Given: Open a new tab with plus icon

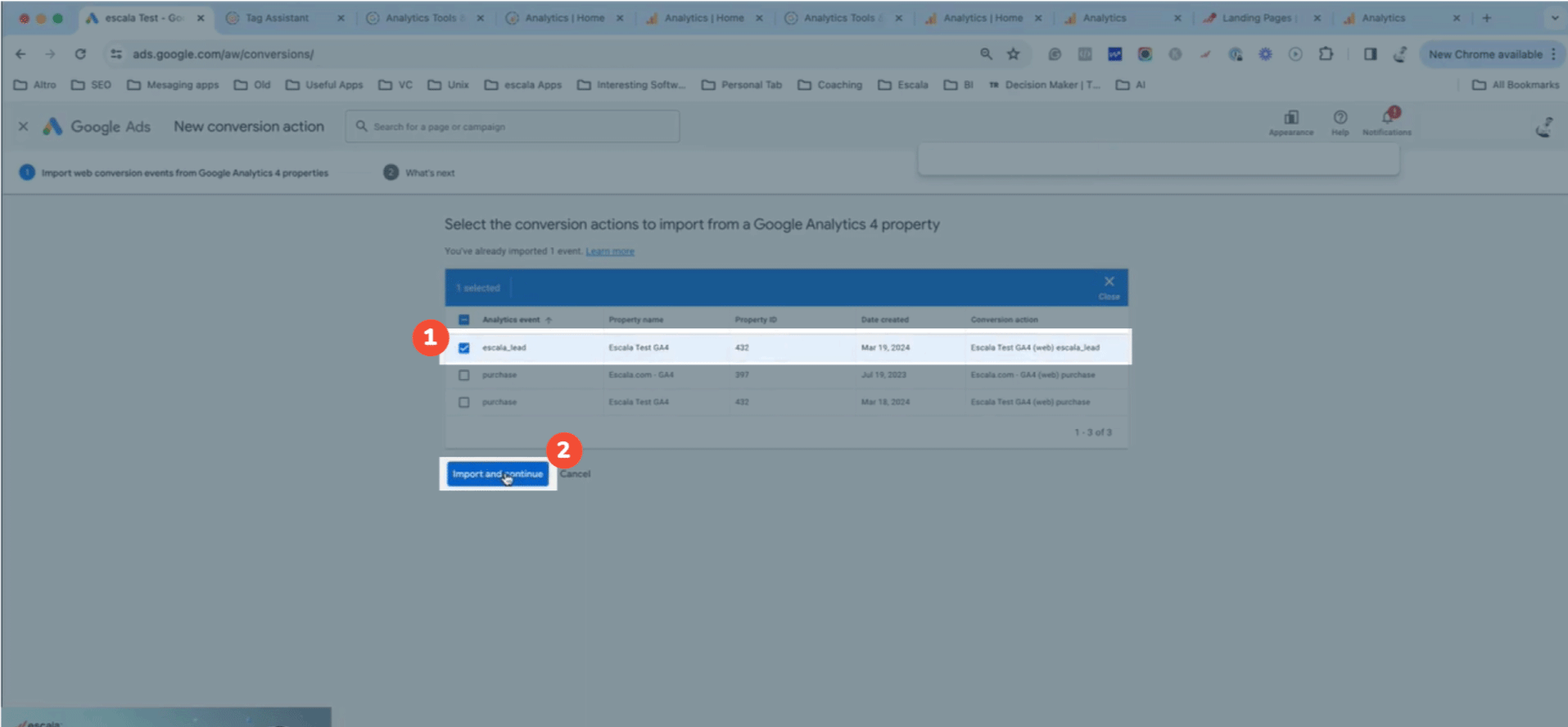Looking at the screenshot, I should [x=1486, y=18].
